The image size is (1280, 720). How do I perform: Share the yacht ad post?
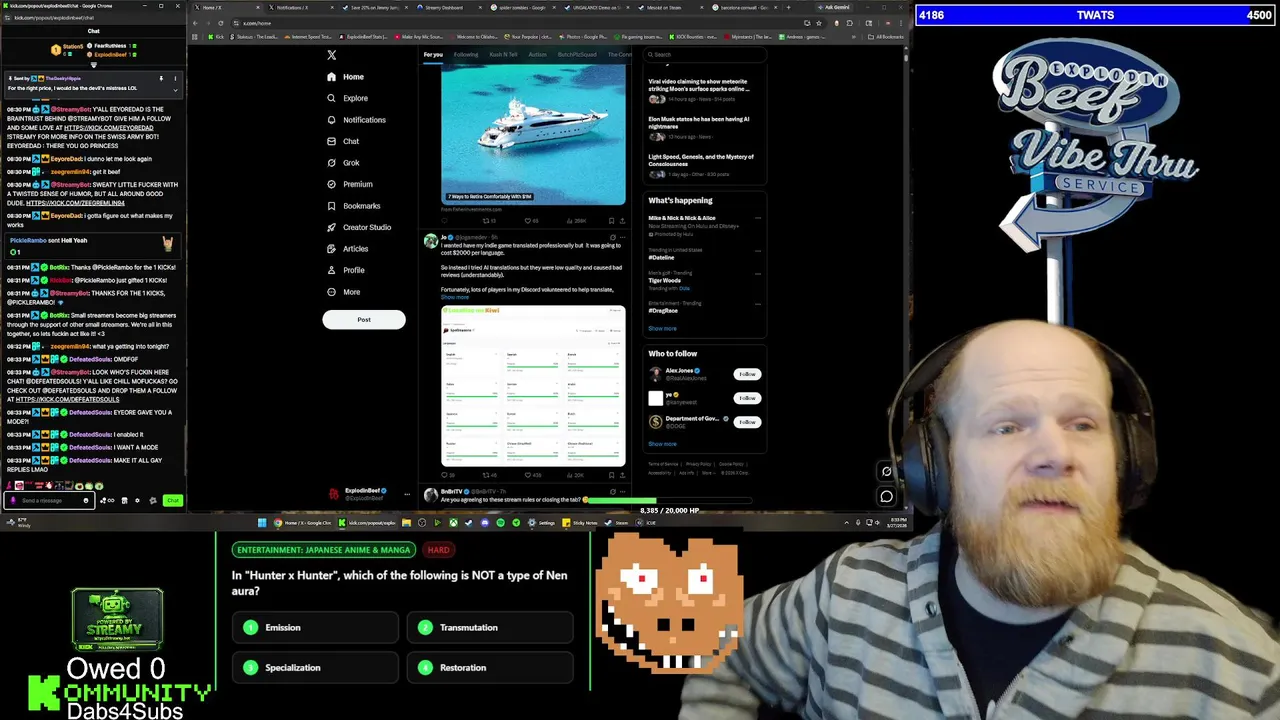(622, 221)
